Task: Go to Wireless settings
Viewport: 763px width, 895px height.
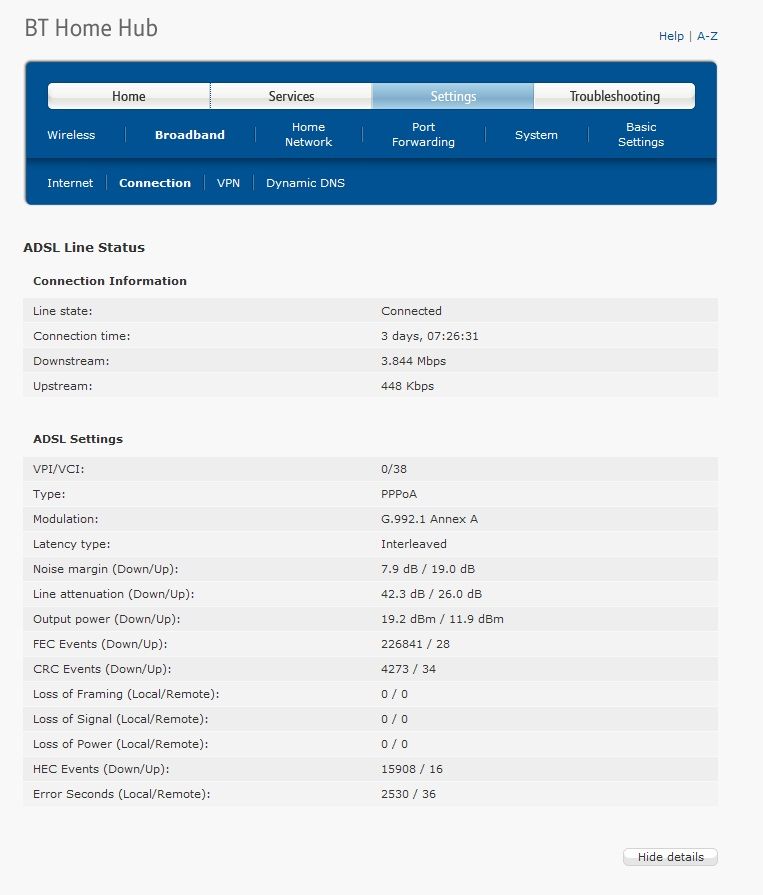Action: point(71,135)
